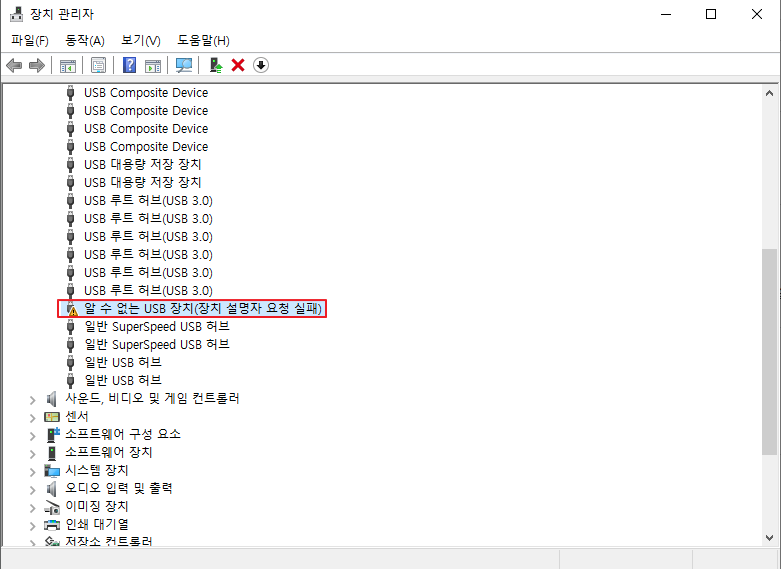The width and height of the screenshot is (781, 569).
Task: Expand the 센서 node
Action: (33, 418)
